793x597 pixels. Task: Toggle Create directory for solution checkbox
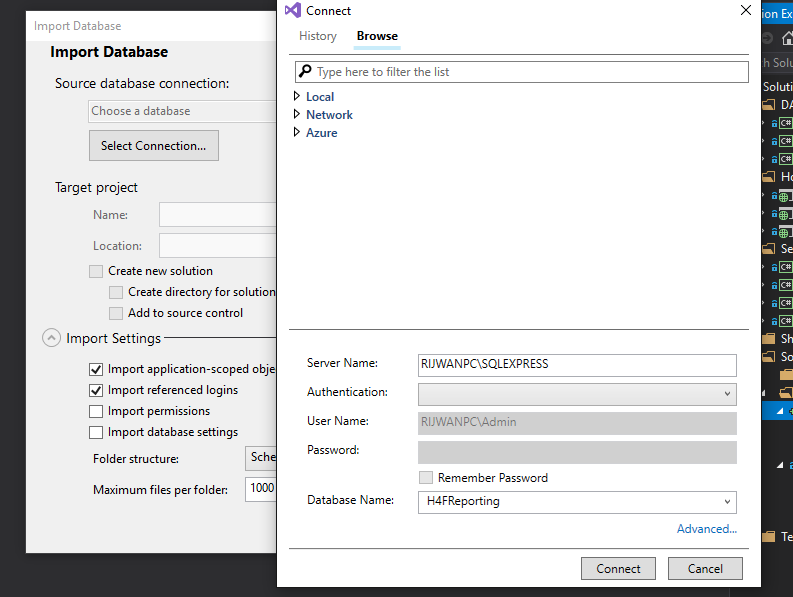coord(116,292)
